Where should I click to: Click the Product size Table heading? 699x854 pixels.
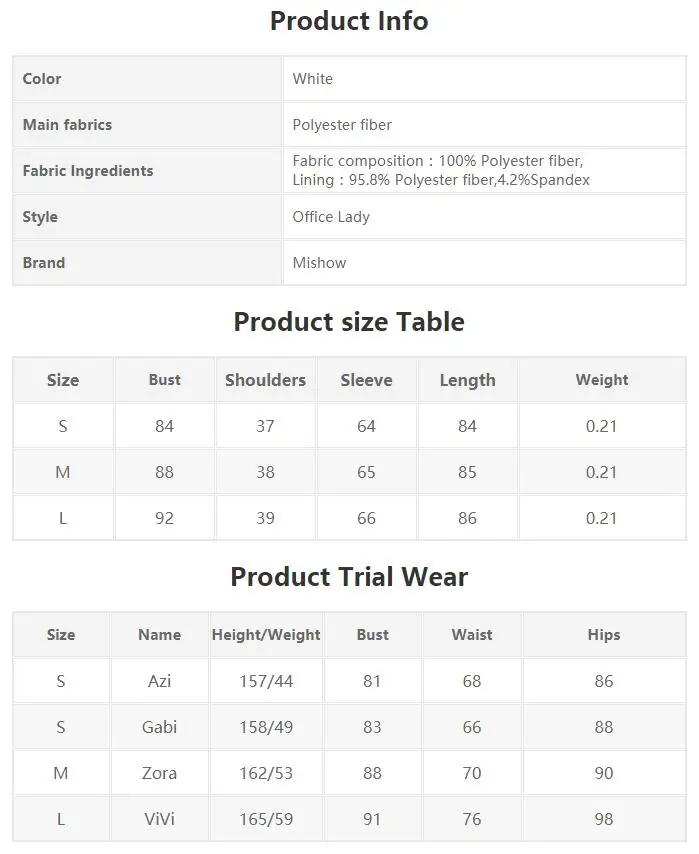click(x=349, y=322)
